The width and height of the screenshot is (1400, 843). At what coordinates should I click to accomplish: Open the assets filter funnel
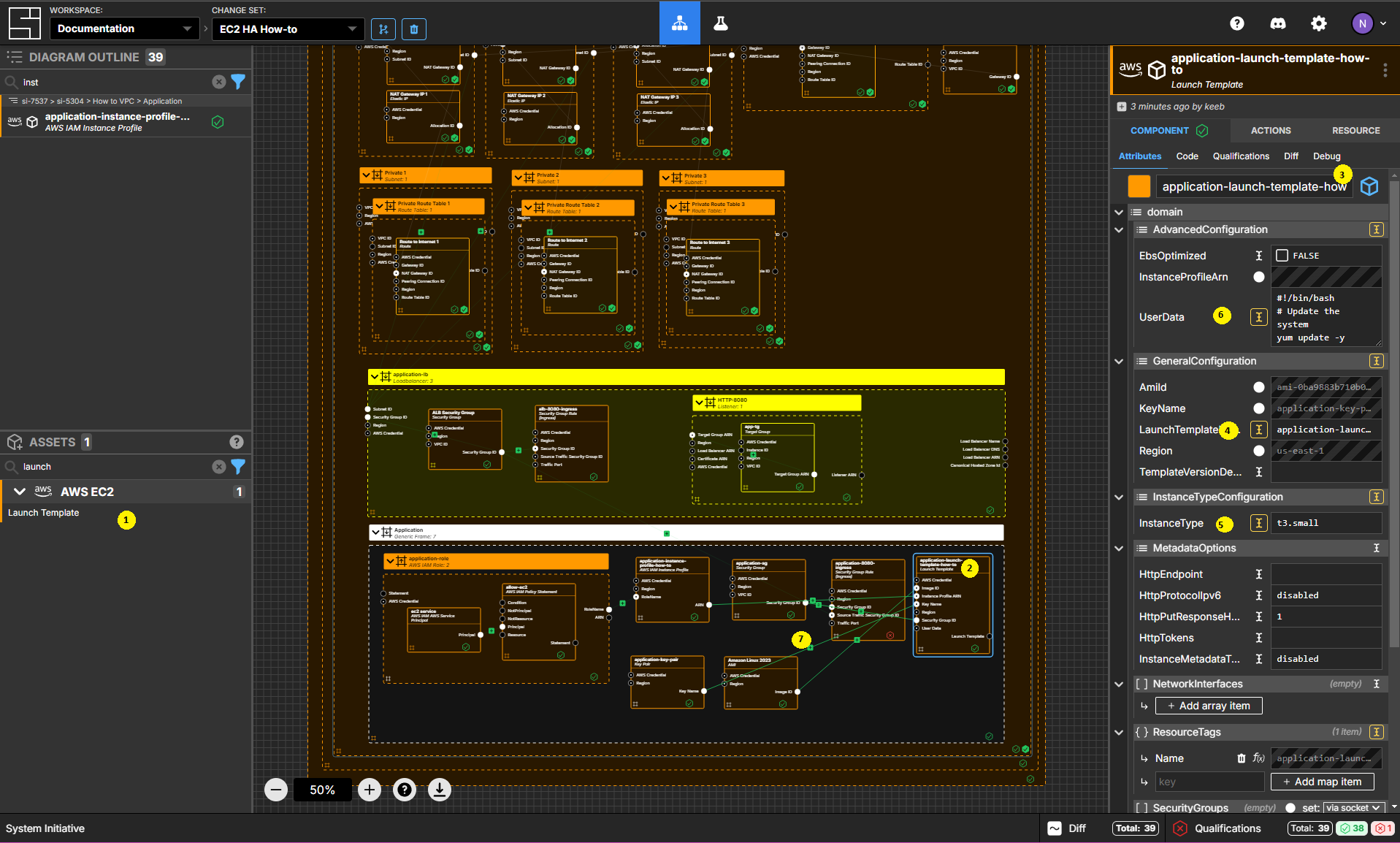(x=238, y=466)
